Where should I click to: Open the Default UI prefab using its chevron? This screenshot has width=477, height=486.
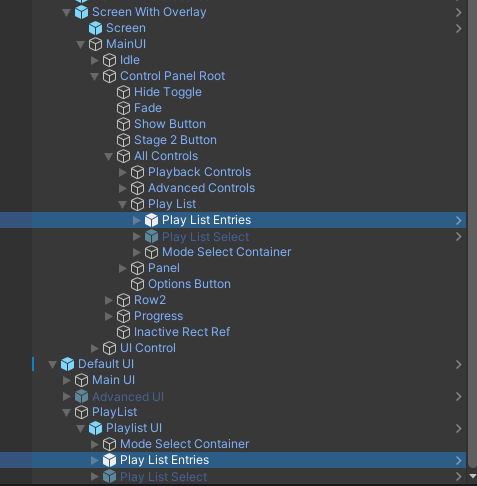coord(459,364)
